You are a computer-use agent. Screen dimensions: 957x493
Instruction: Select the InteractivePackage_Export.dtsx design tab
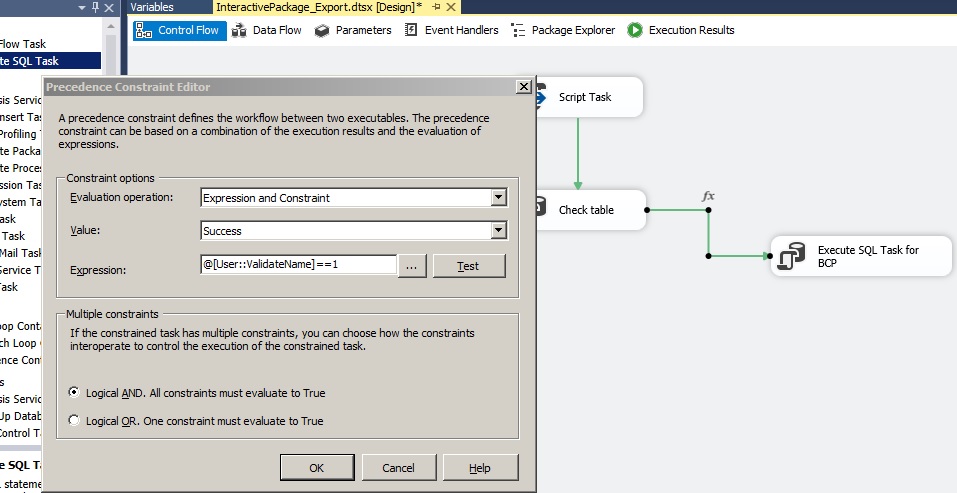coord(319,7)
